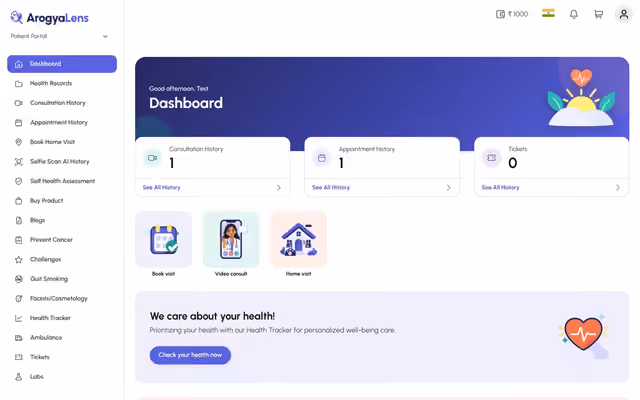Click the Challenges label in sidebar
Image resolution: width=640 pixels, height=400 pixels.
click(x=45, y=260)
